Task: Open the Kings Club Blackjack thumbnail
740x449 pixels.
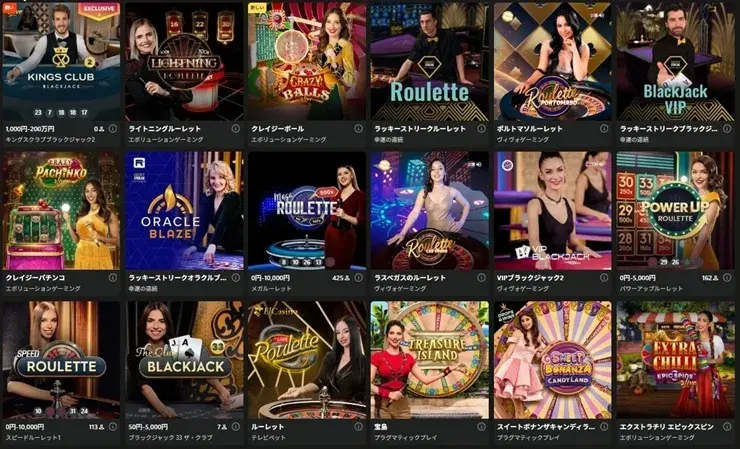Action: click(x=61, y=61)
